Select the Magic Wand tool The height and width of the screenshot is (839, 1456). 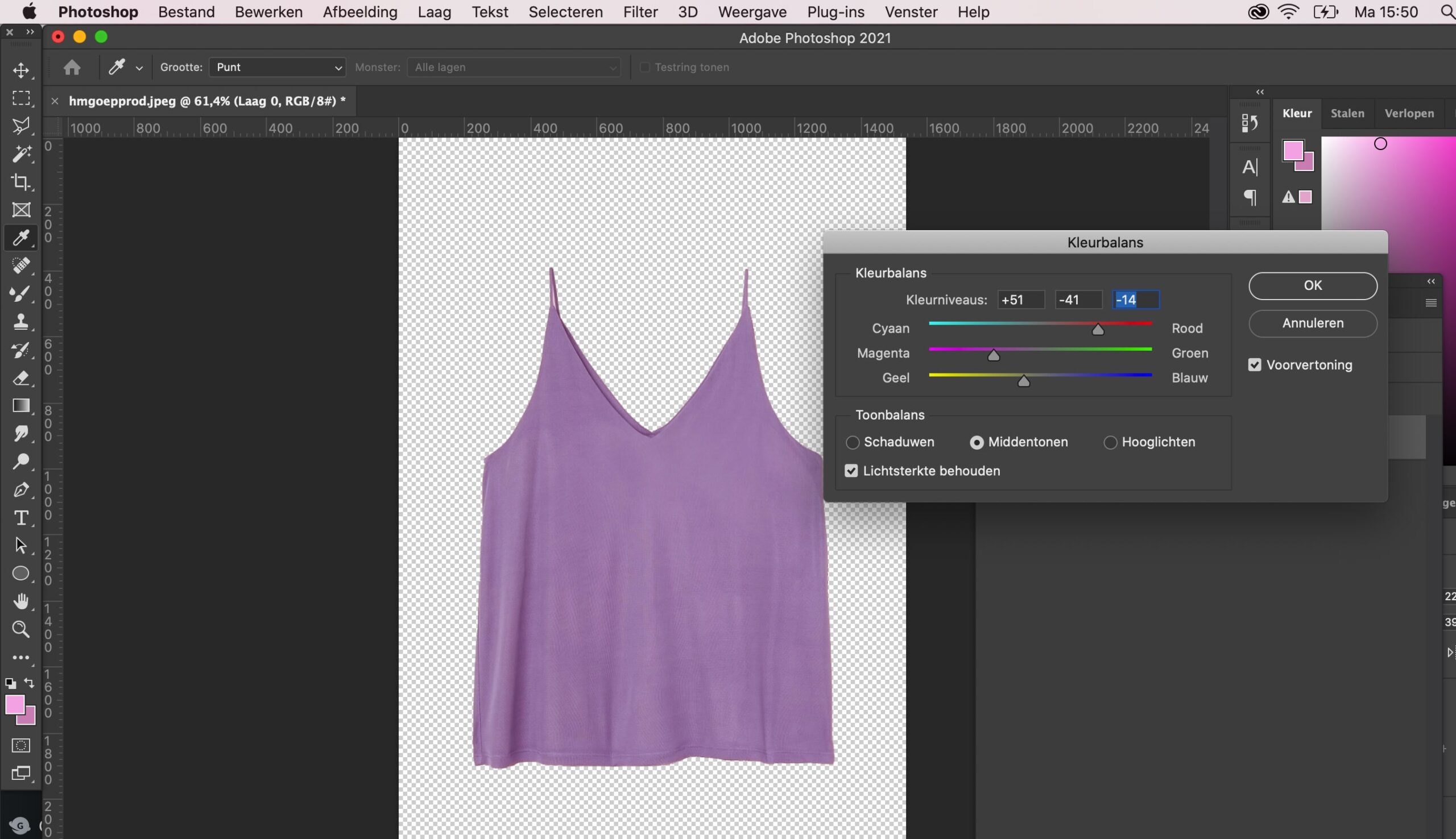[x=21, y=154]
